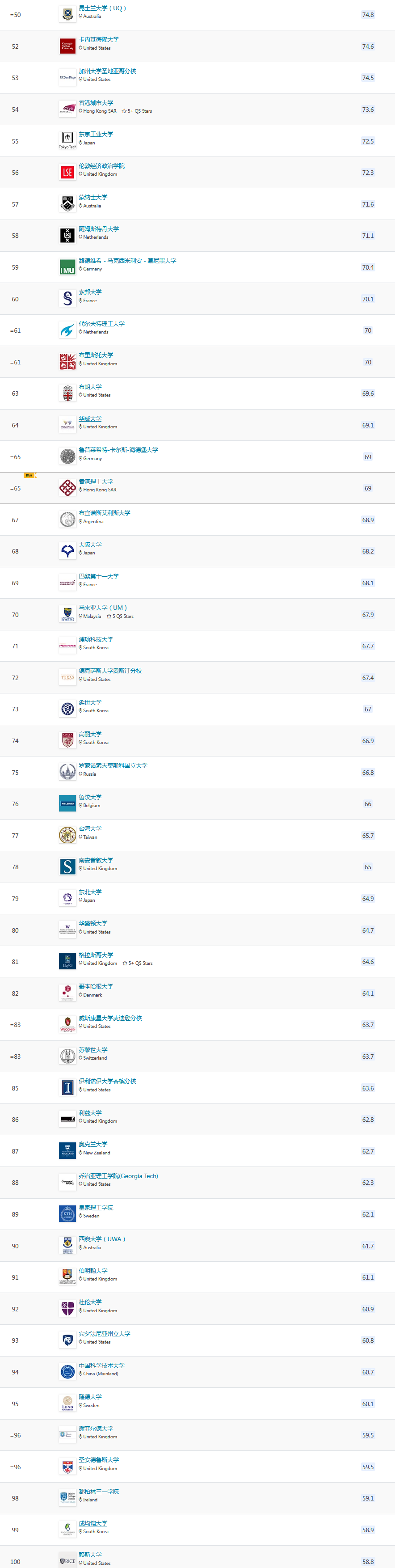This screenshot has width=395, height=1568.
Task: Open the 中国科学技术大学 link
Action: pyautogui.click(x=101, y=1365)
